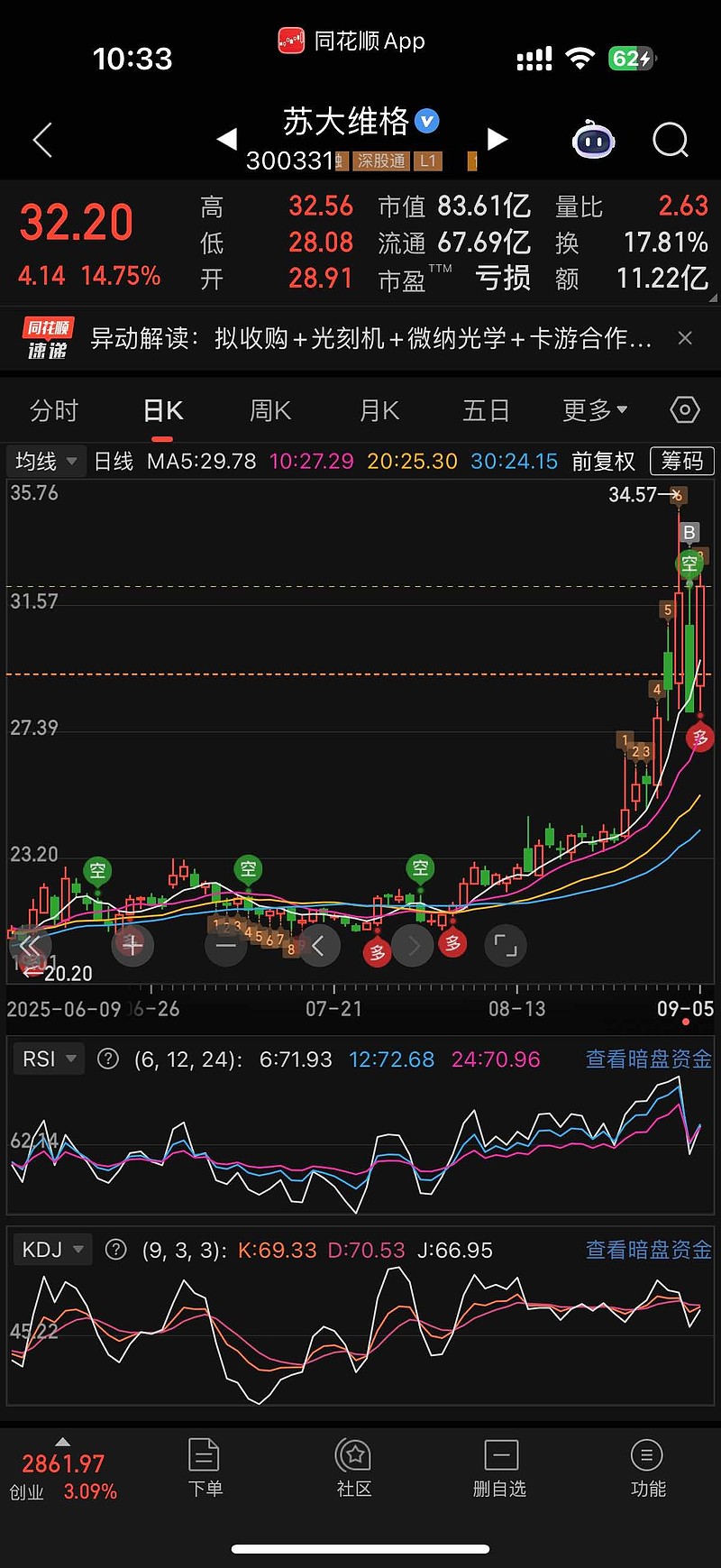Tap the 深股通 tag
The height and width of the screenshot is (1568, 721).
click(381, 161)
